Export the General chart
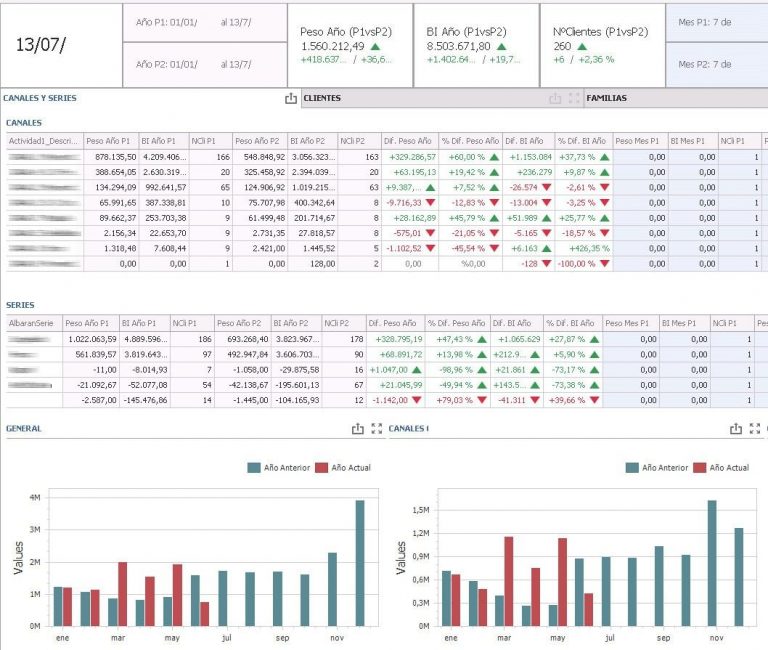768x650 pixels. (x=358, y=428)
